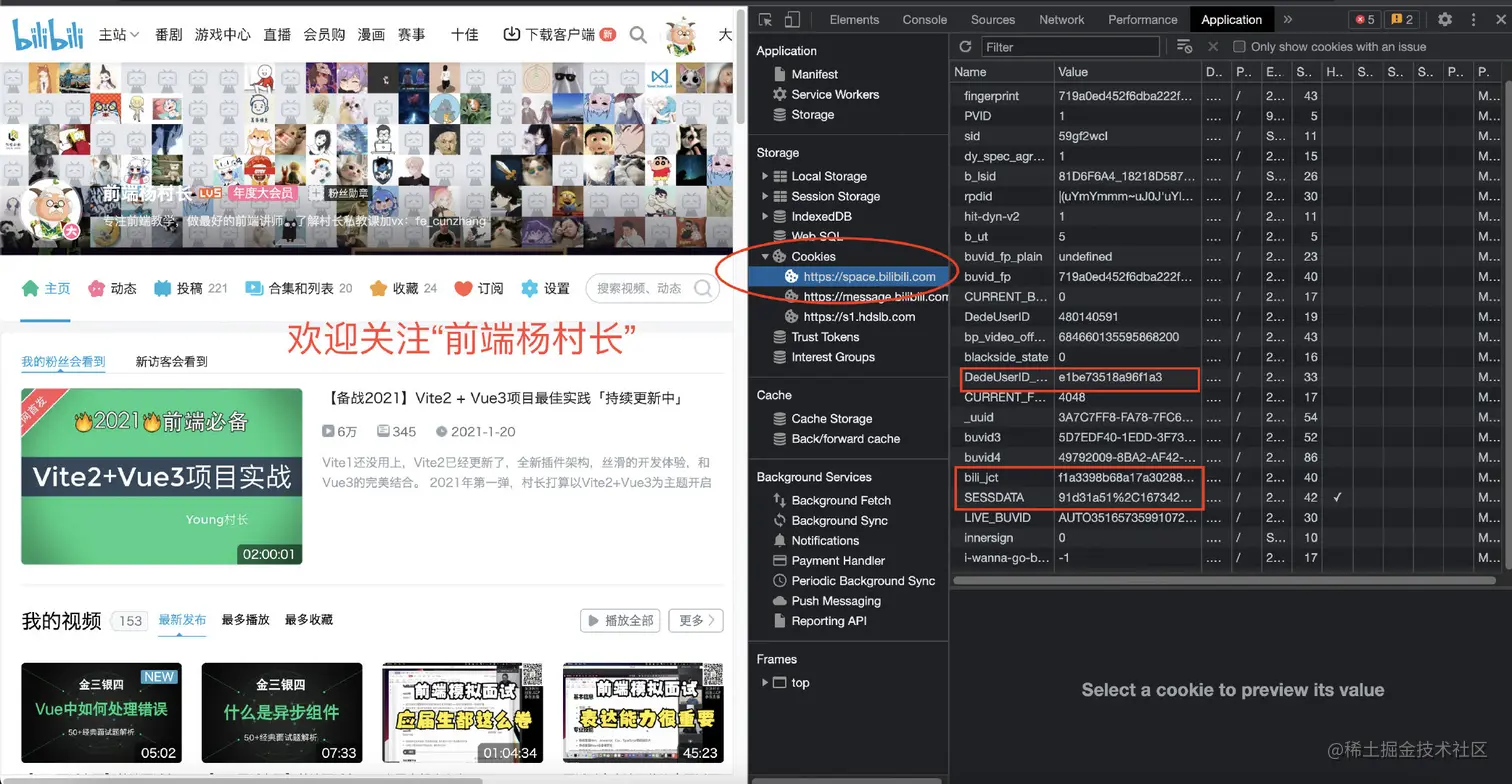The height and width of the screenshot is (784, 1512).
Task: Collapse the Cookies tree node
Action: (x=765, y=256)
